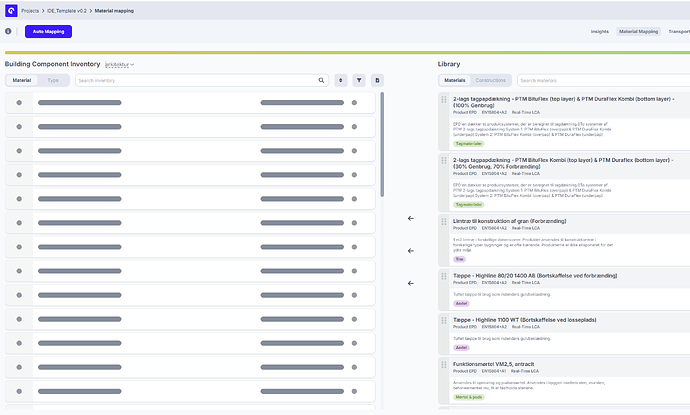Switch Library to the Constructions tab

(x=490, y=80)
